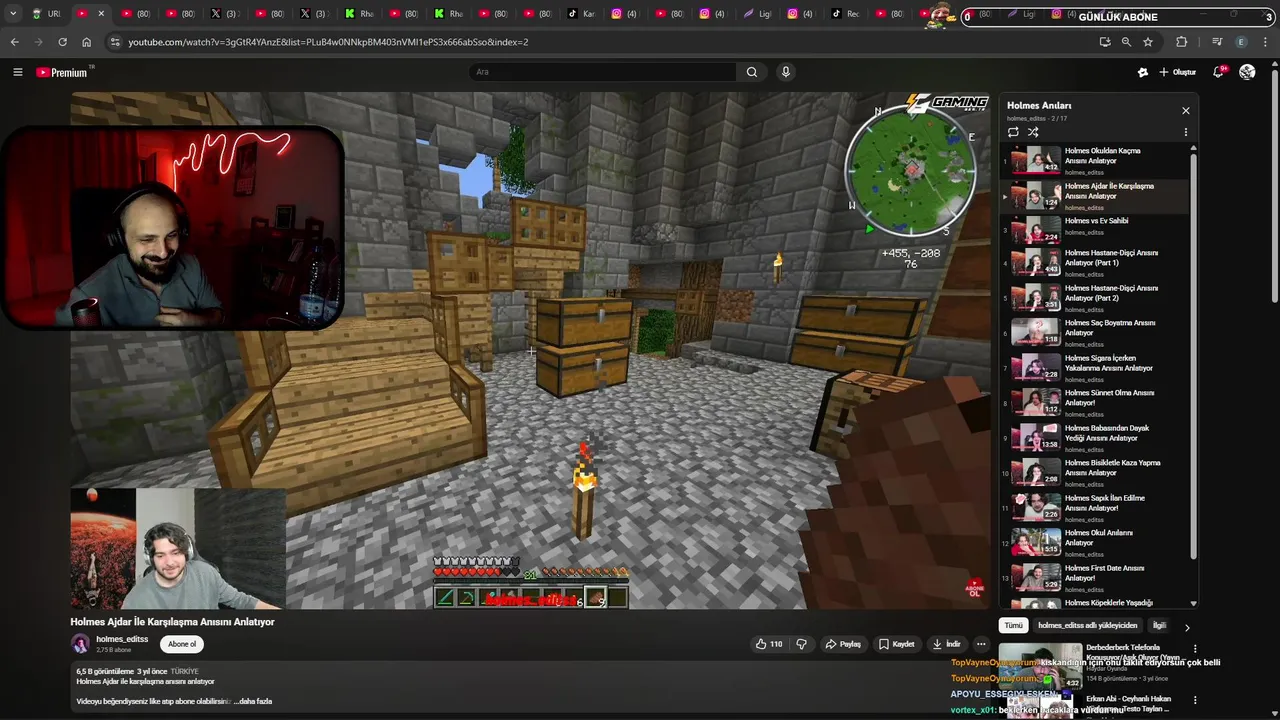Image resolution: width=1280 pixels, height=720 pixels.
Task: Open the tab media control icon
Action: (x=1217, y=42)
